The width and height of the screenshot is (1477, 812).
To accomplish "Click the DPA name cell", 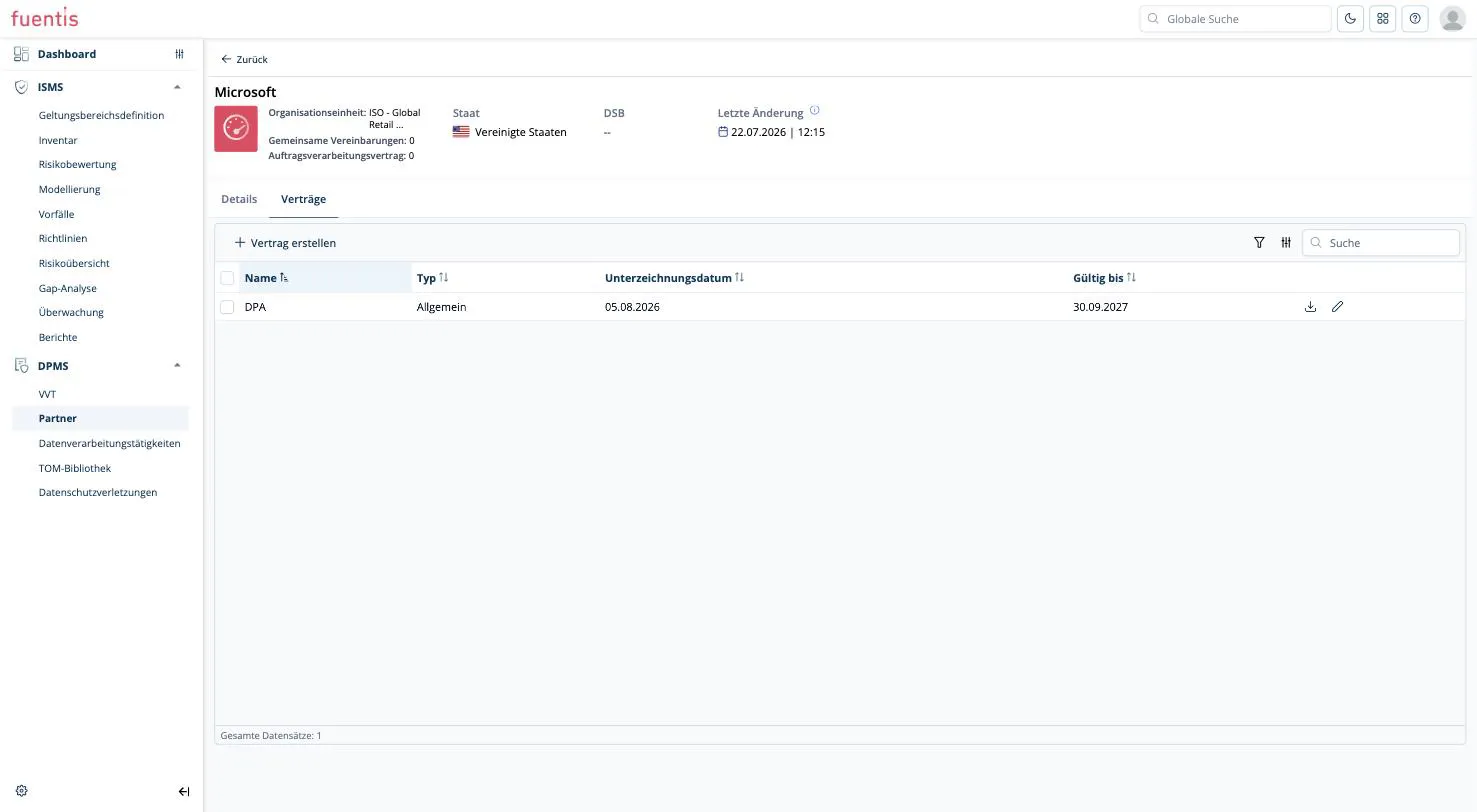I will click(x=255, y=307).
